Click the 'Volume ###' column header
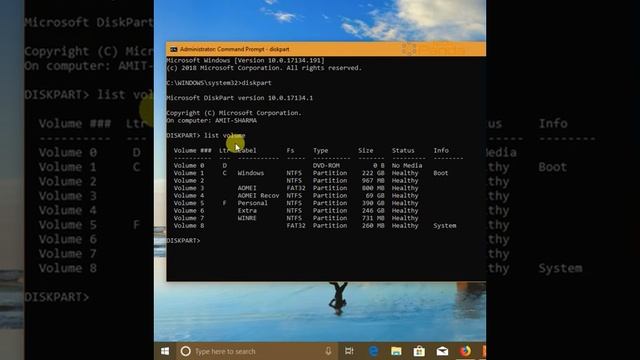This screenshot has height=360, width=640. coord(193,151)
